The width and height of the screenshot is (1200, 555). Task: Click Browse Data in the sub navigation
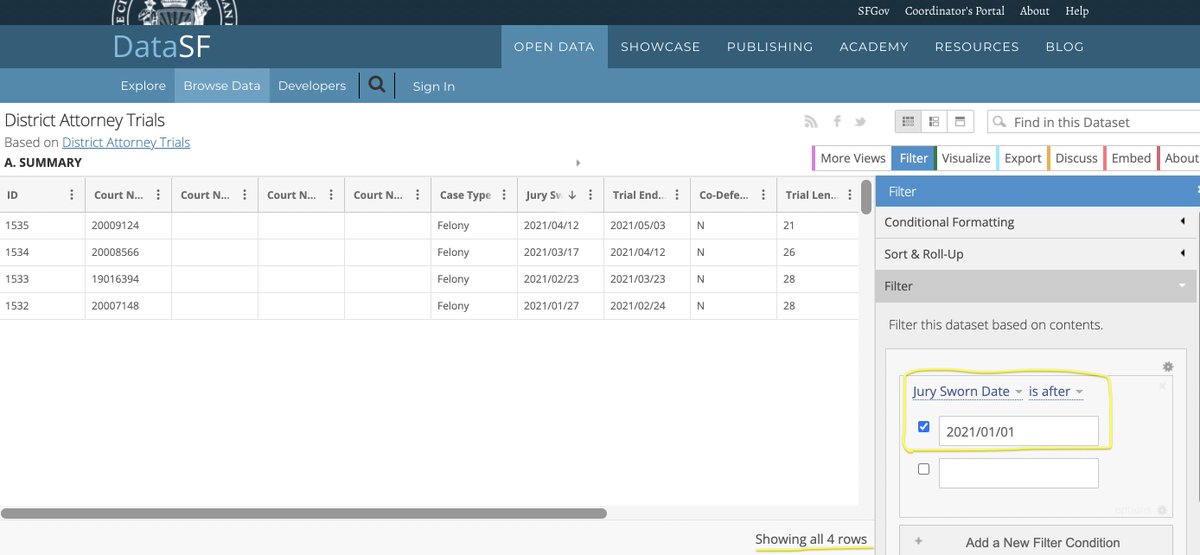pos(222,86)
